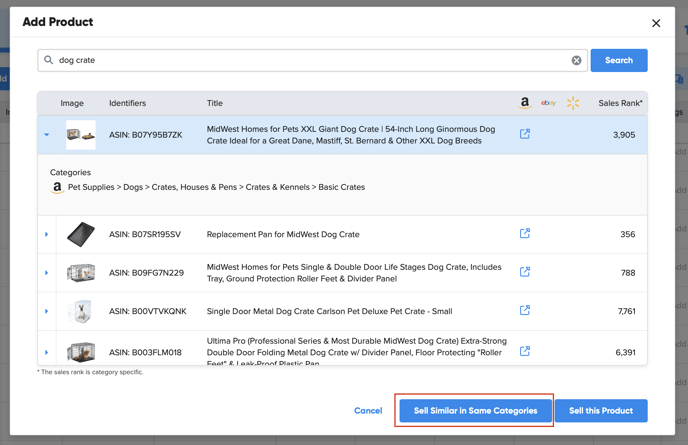This screenshot has width=688, height=445.
Task: Focus the product search input field
Action: [312, 60]
